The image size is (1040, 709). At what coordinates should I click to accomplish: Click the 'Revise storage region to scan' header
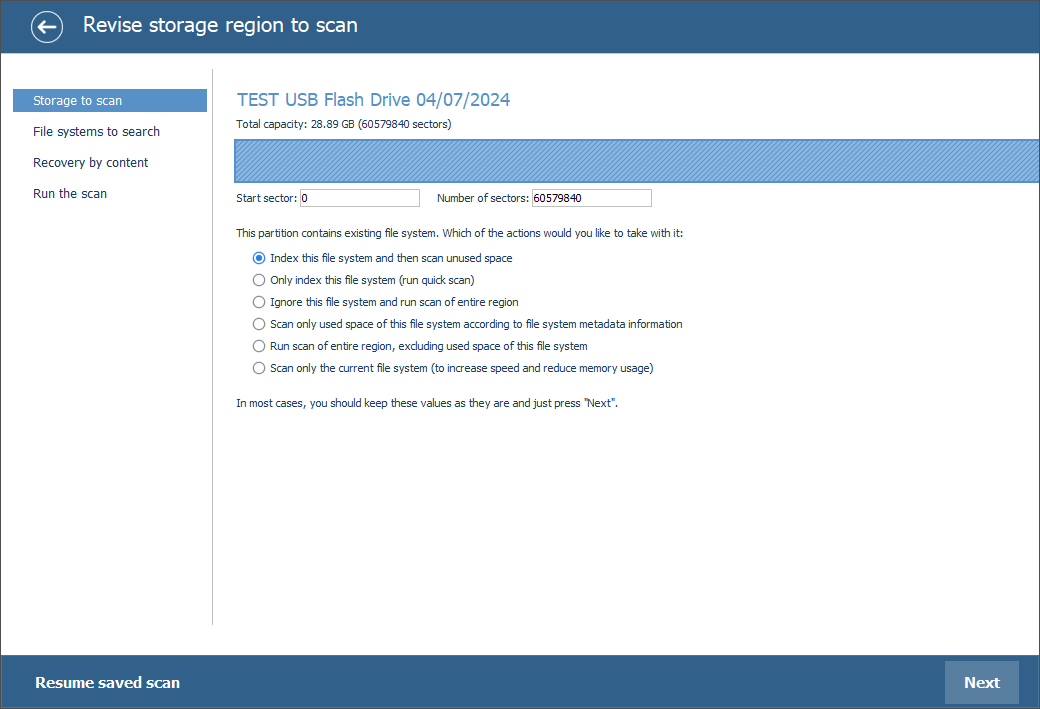(220, 26)
